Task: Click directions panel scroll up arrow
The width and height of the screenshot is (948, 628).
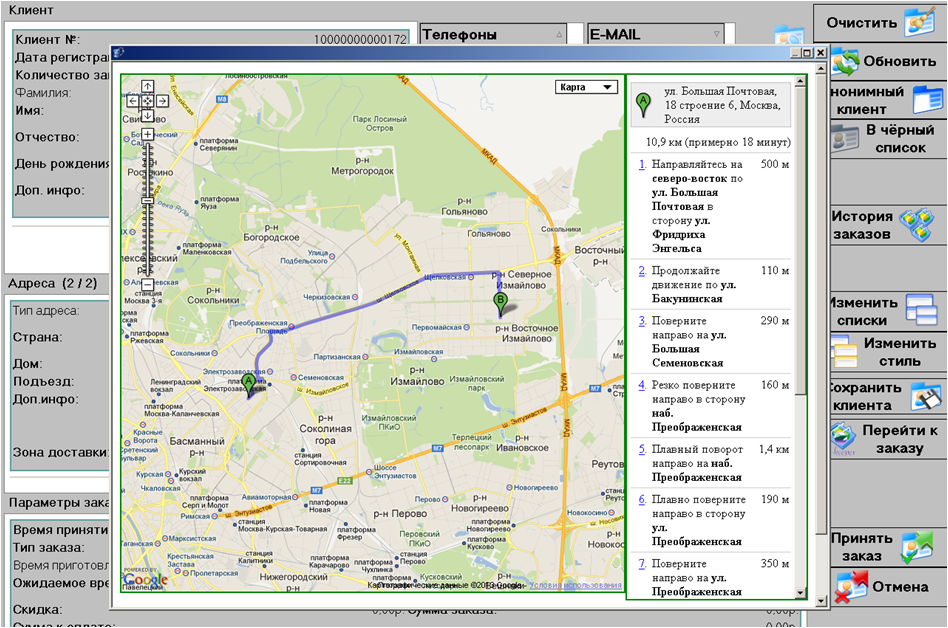Action: point(800,81)
